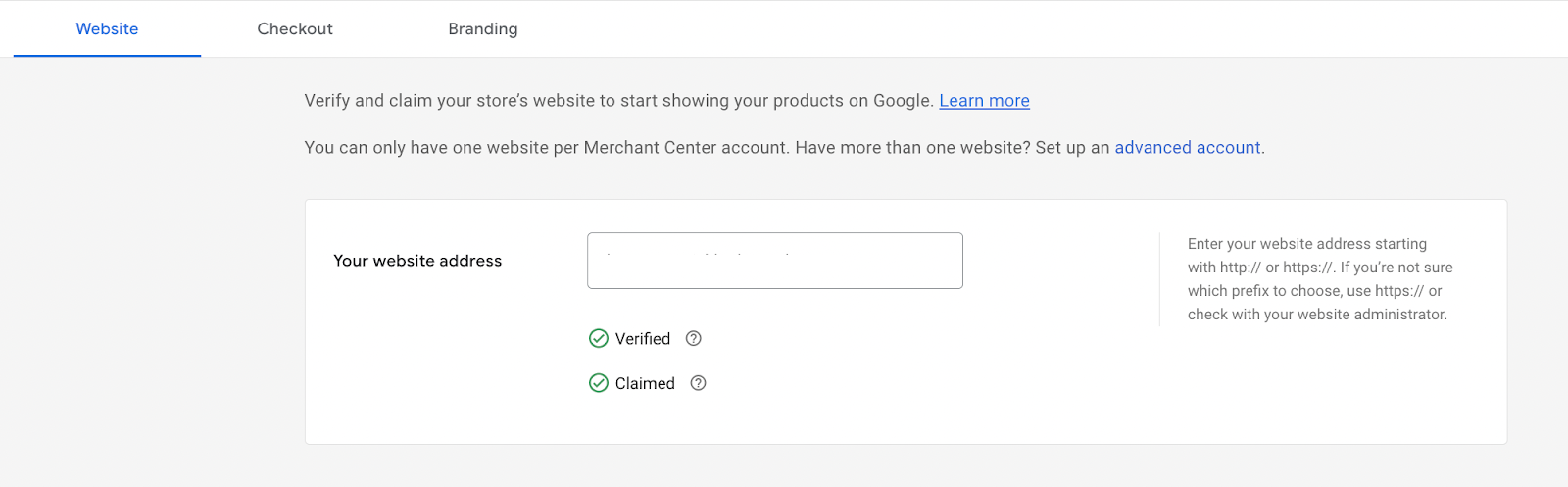The image size is (1568, 487).
Task: Click the Claimed status text
Action: click(645, 383)
